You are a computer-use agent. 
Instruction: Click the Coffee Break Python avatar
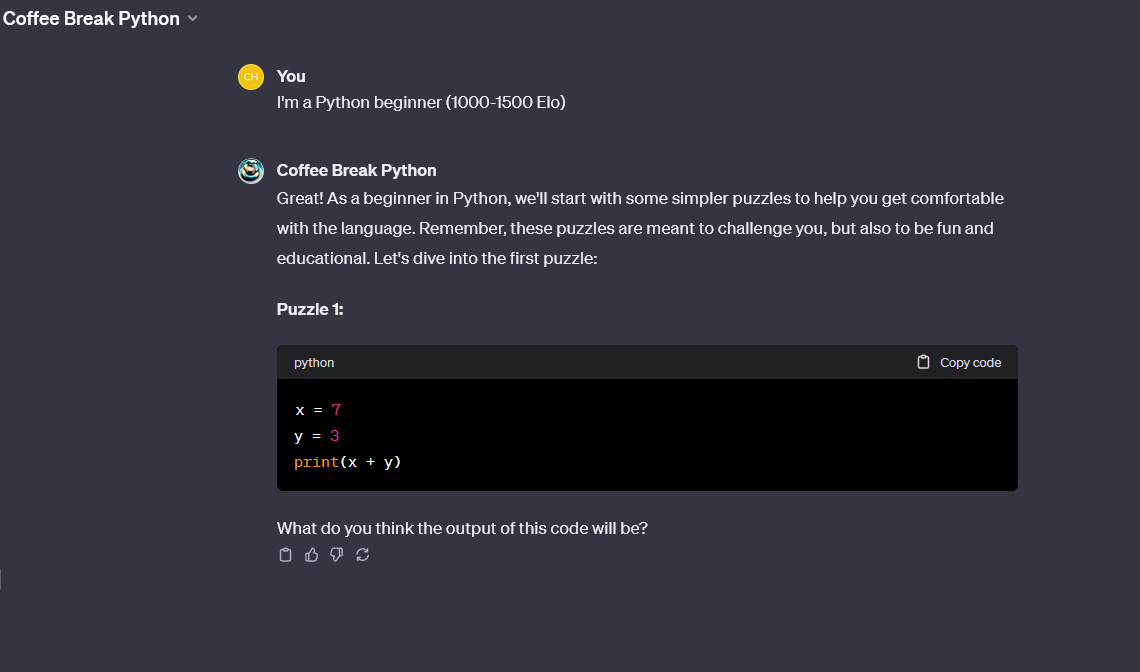tap(250, 170)
